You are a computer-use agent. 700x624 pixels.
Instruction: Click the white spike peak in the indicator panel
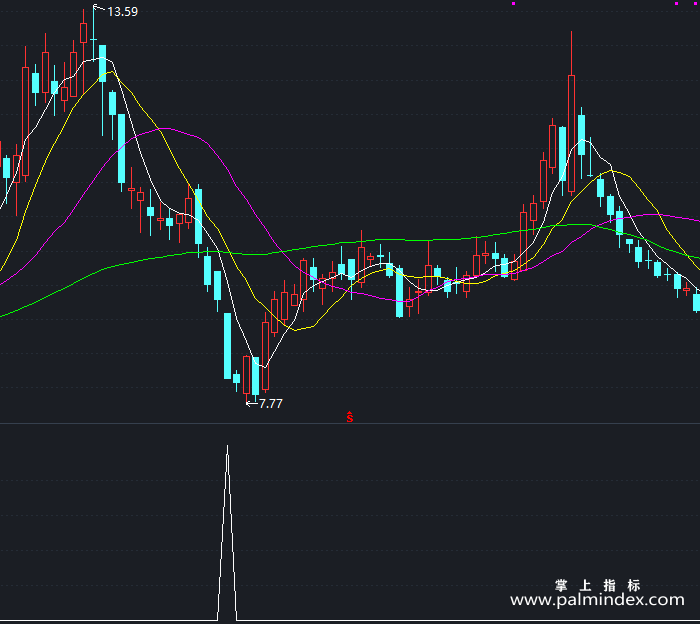[x=227, y=447]
